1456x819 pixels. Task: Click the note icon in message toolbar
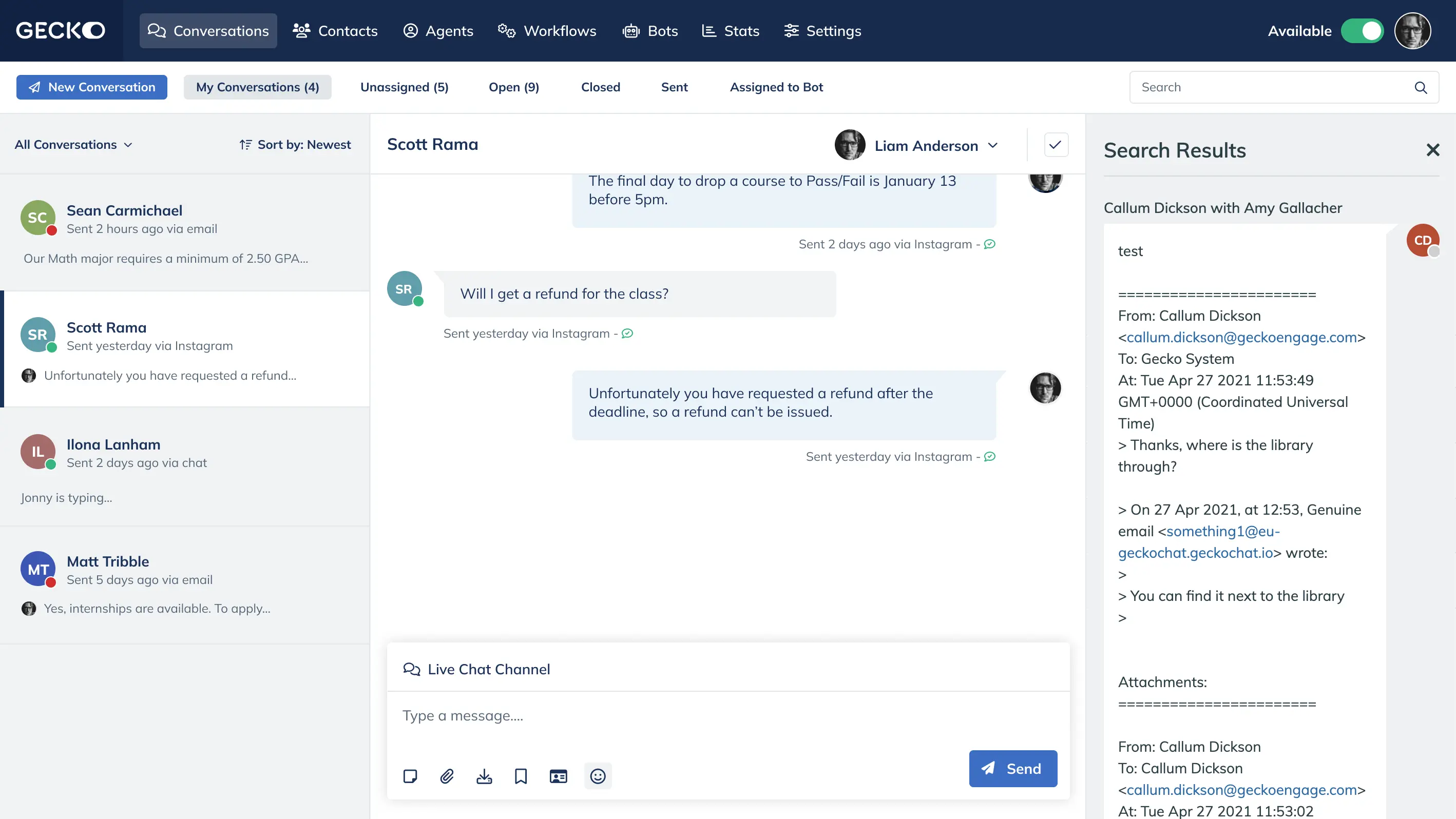click(x=410, y=776)
